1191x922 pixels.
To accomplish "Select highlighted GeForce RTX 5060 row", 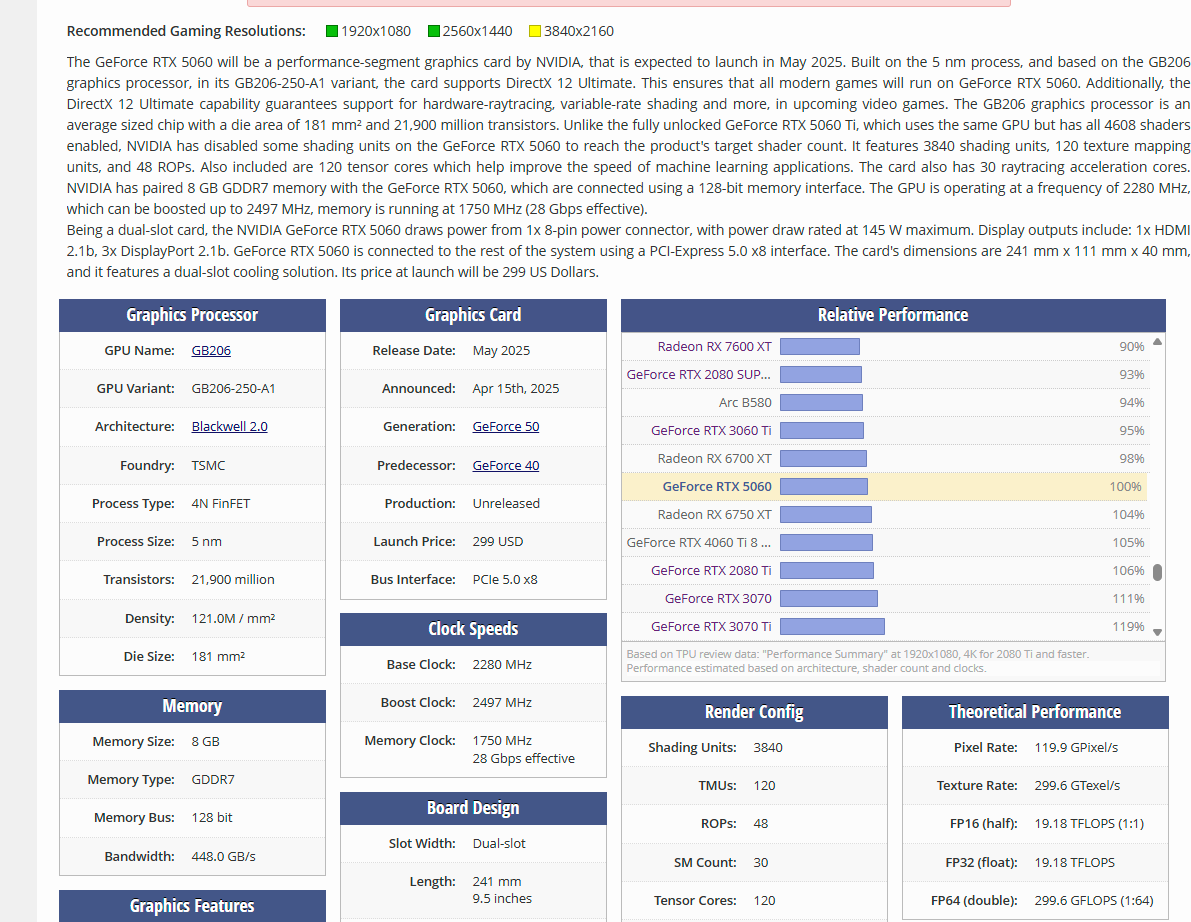I will (x=884, y=486).
